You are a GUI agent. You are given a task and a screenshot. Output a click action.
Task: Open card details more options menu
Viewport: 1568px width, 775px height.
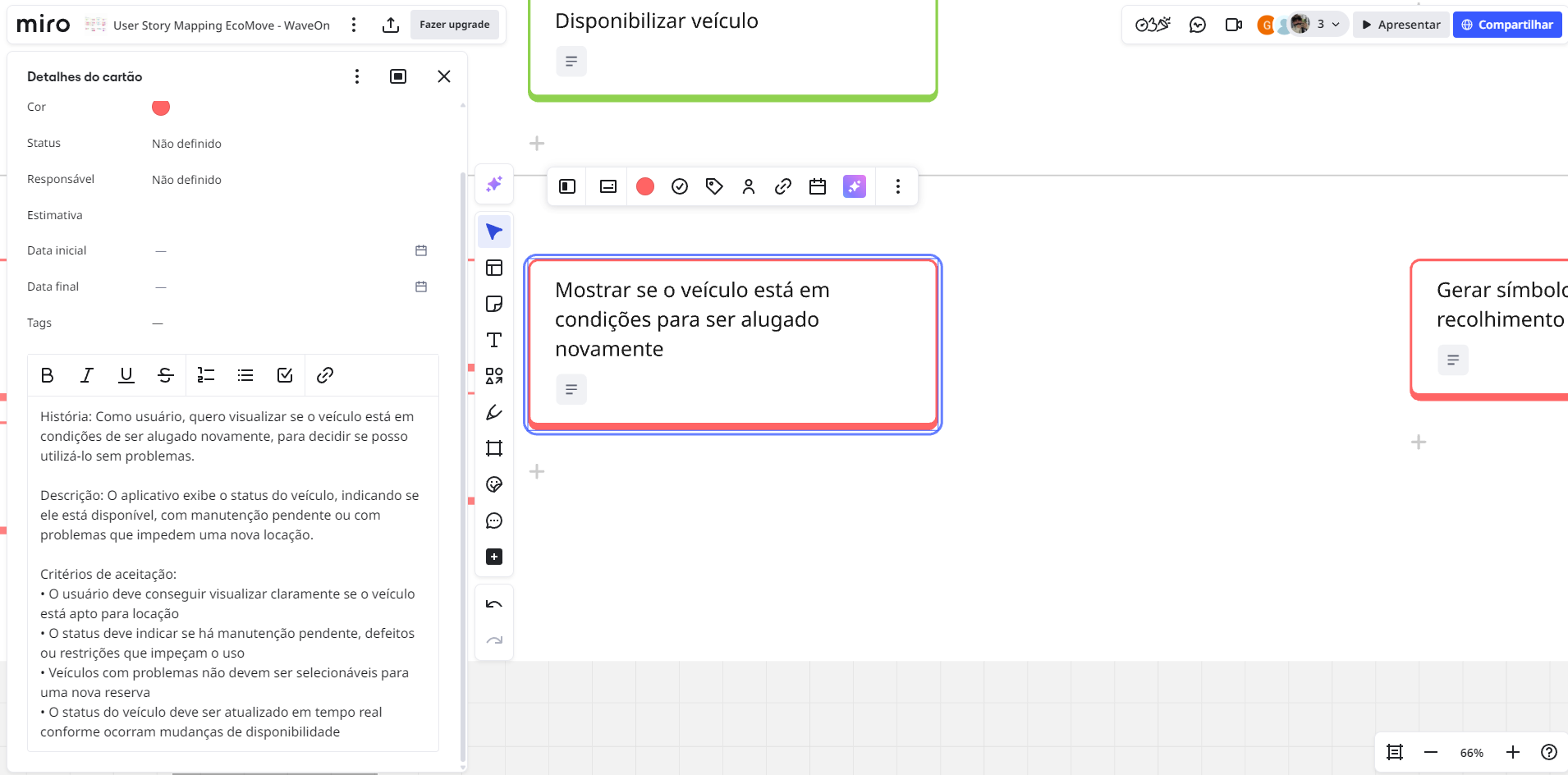[x=357, y=76]
